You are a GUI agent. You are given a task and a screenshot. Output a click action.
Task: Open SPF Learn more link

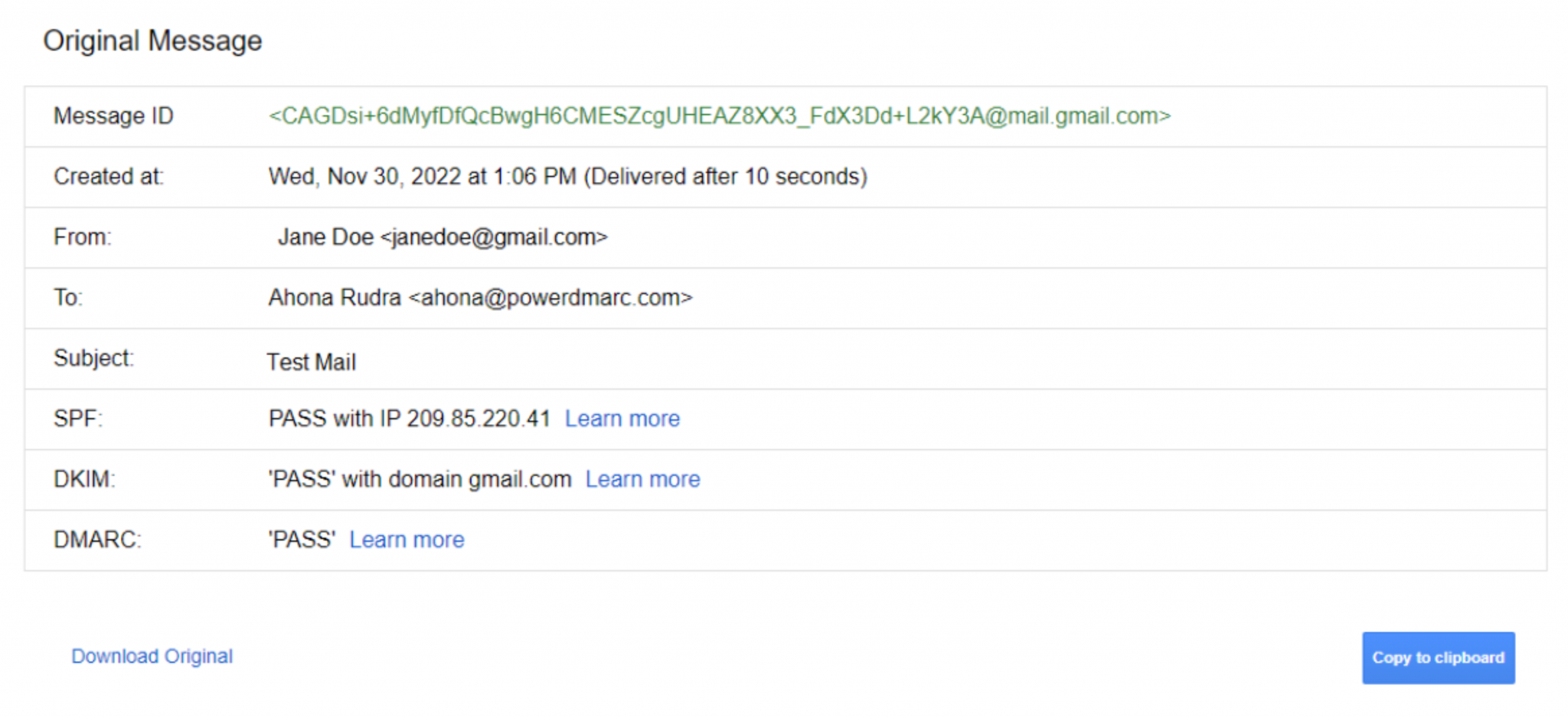point(622,418)
